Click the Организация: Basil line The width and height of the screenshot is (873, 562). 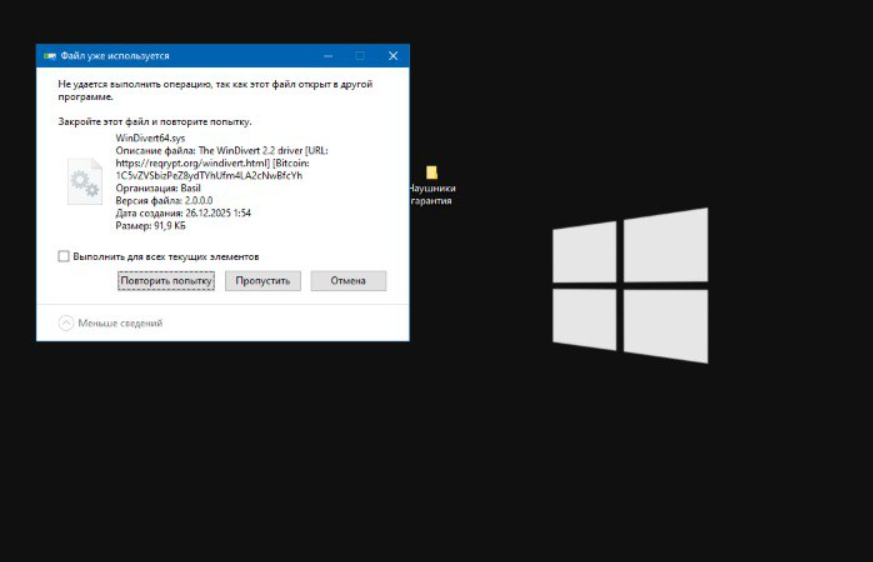158,188
